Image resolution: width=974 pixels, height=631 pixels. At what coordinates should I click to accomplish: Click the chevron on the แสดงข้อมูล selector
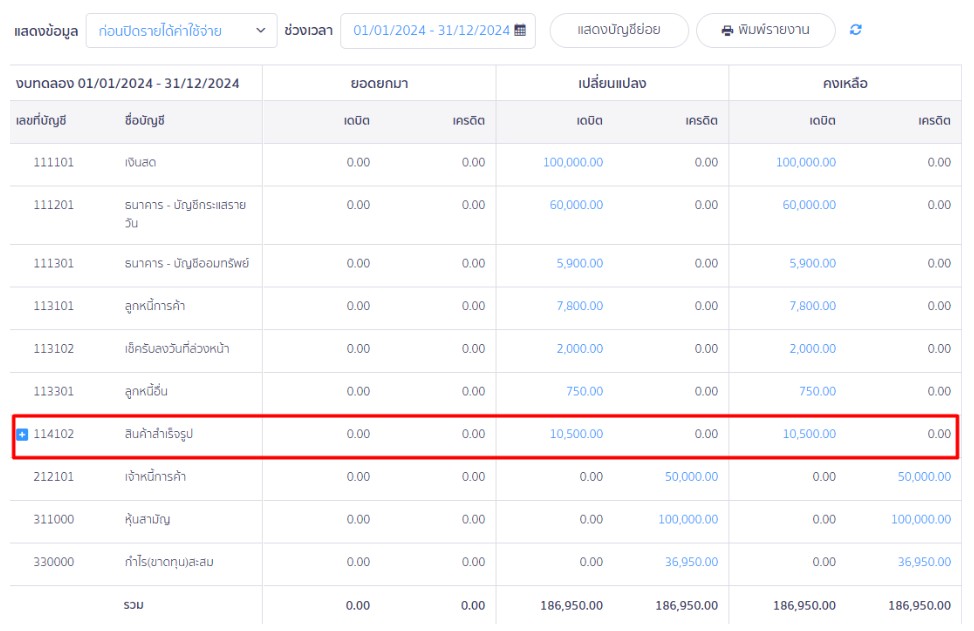tap(263, 31)
